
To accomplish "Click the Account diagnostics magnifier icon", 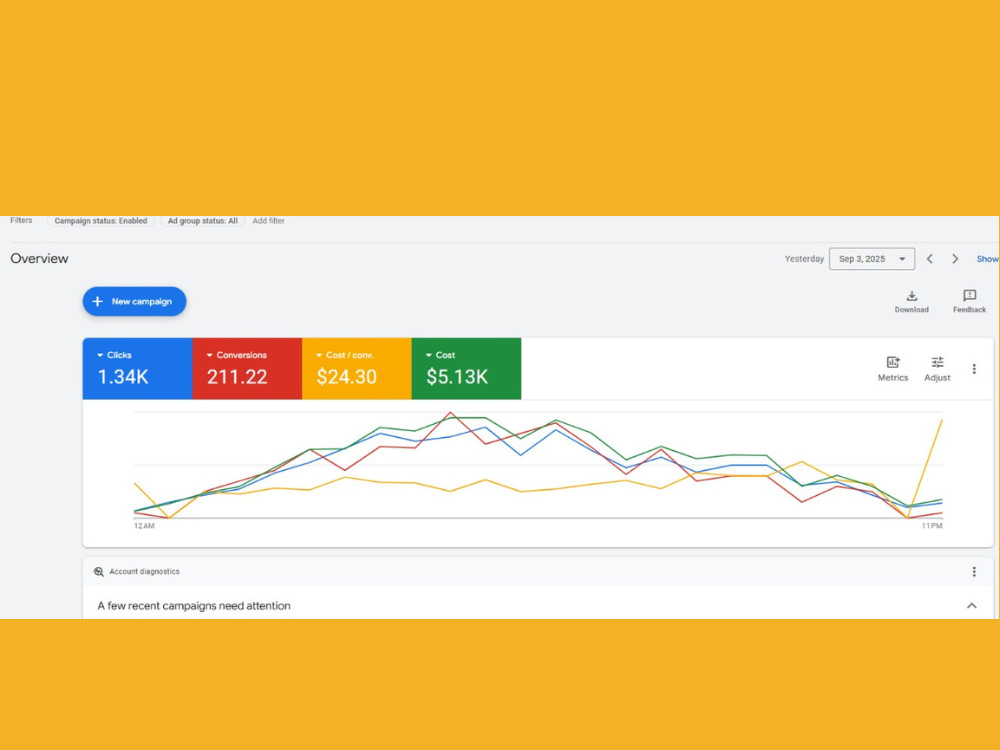I will click(98, 571).
